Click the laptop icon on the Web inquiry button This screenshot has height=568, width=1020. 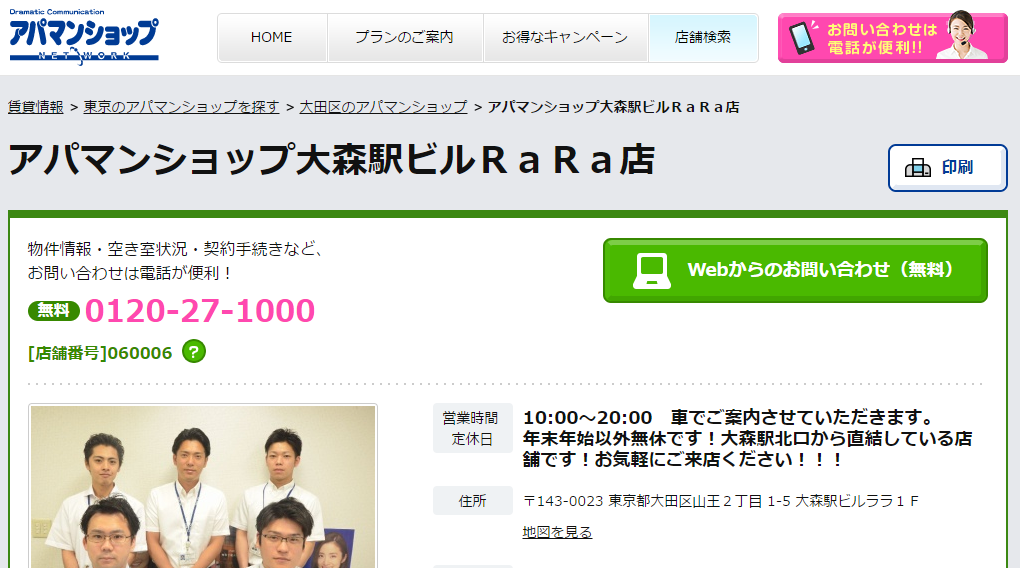652,271
